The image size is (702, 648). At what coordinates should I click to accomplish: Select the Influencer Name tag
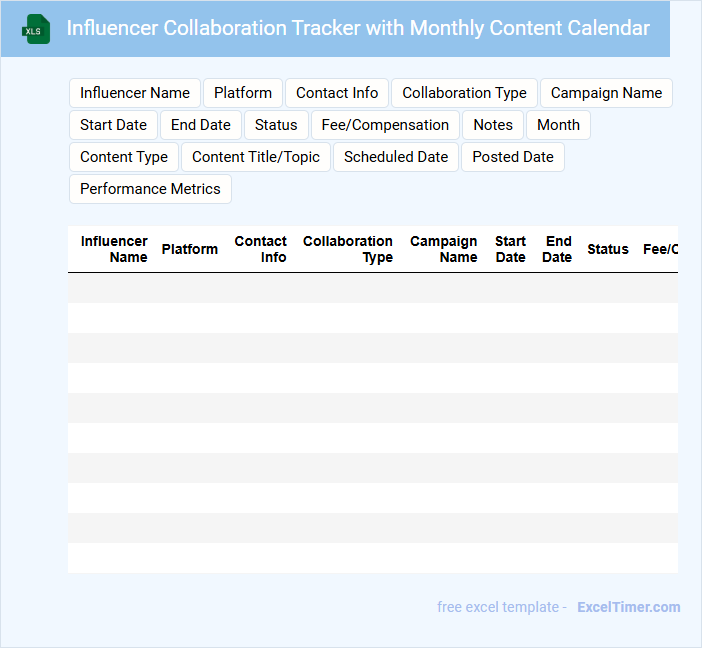pos(135,93)
